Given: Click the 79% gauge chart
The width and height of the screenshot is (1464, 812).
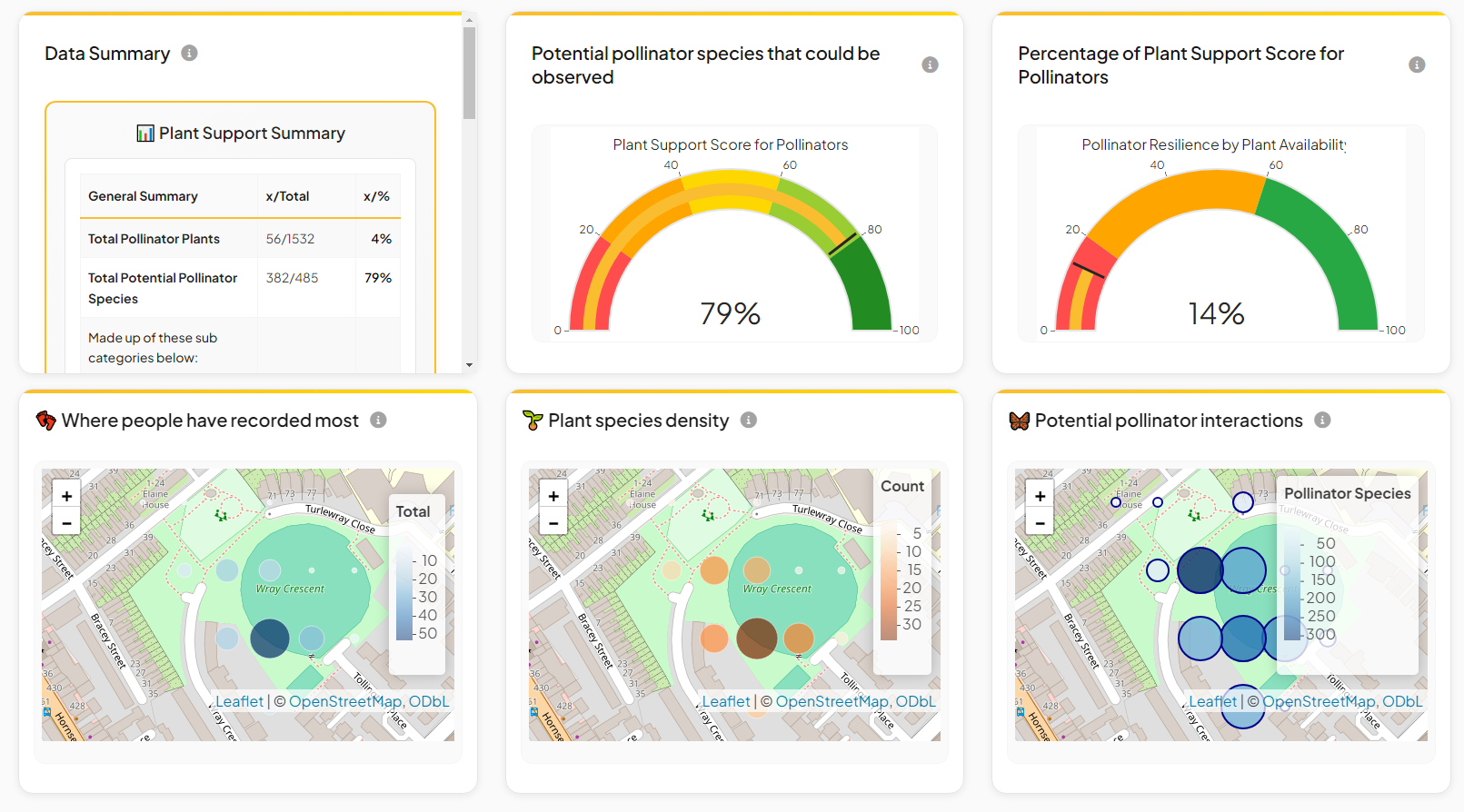Looking at the screenshot, I should pos(731,254).
